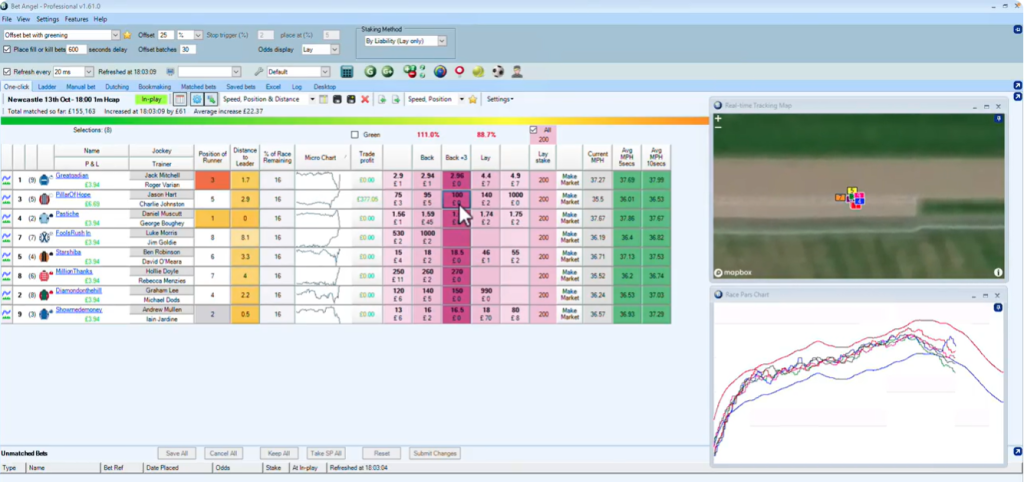Screen dimensions: 1024x482
Task: Click the tennis ball icon
Action: coord(477,72)
